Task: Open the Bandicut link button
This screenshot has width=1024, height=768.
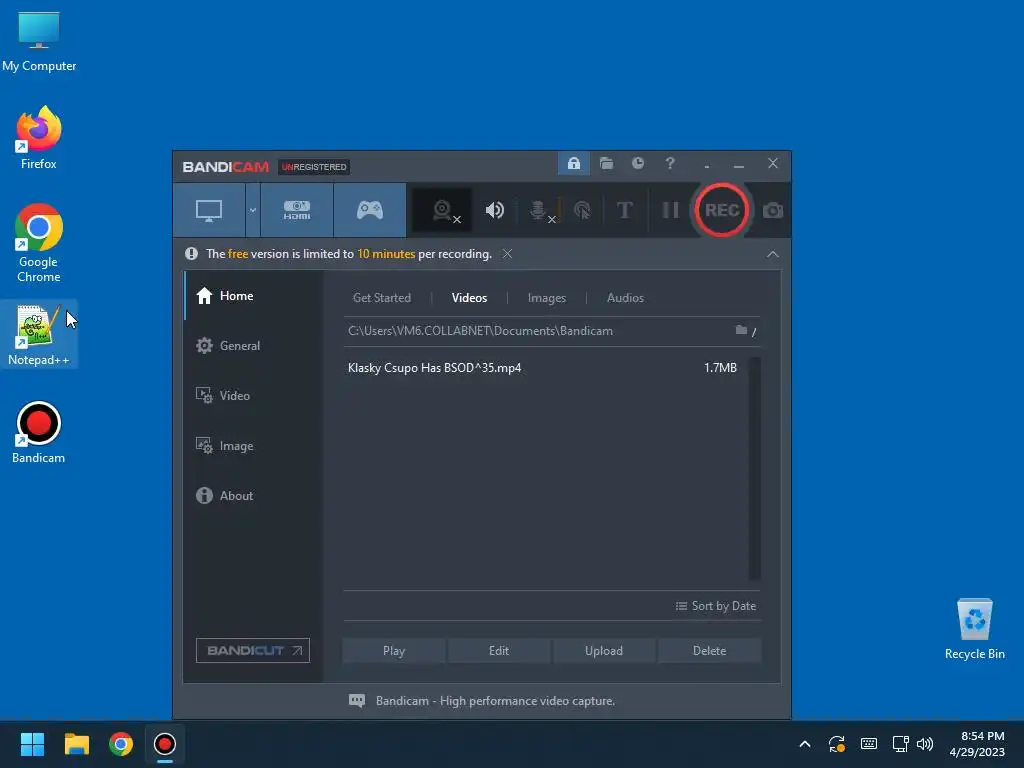Action: [253, 650]
